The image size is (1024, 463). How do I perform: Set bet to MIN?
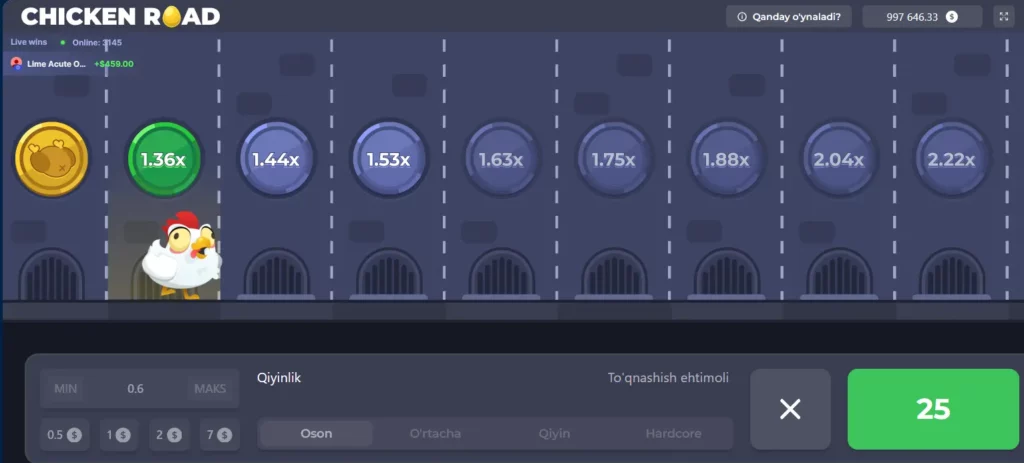pyautogui.click(x=66, y=389)
